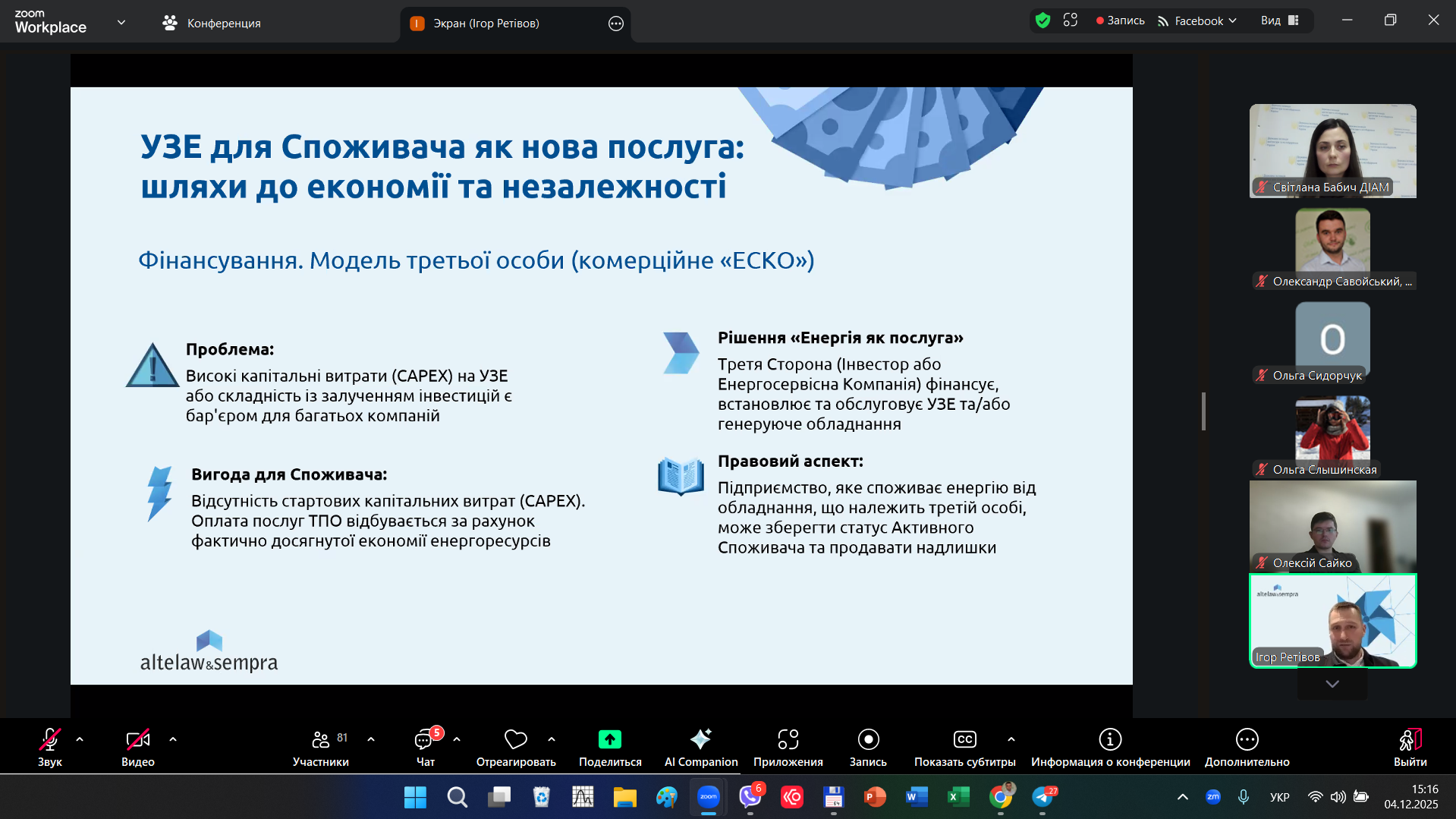This screenshot has width=1456, height=819.
Task: Click Показать субтитры button
Action: [964, 747]
